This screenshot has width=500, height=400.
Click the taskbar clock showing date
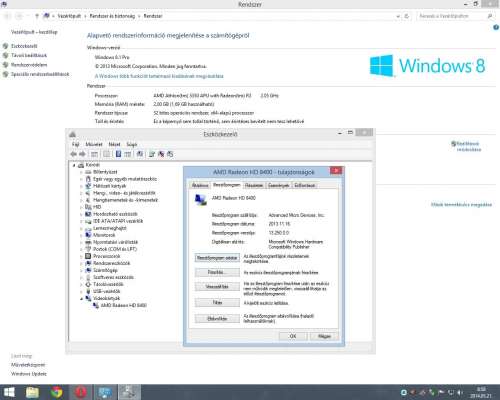[481, 392]
